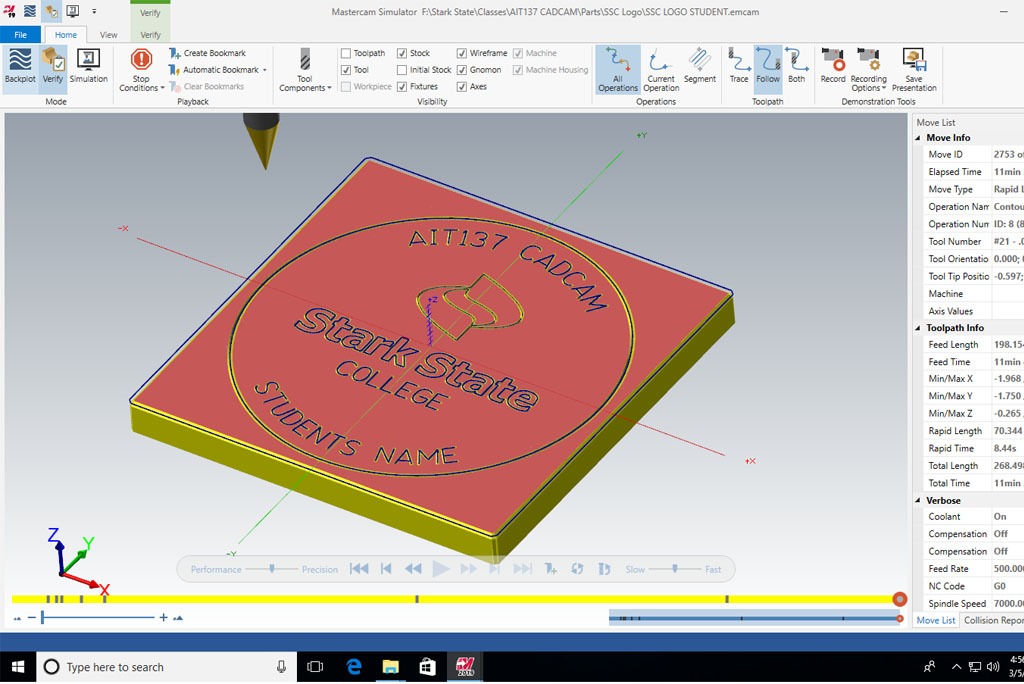This screenshot has height=684, width=1024.
Task: Open Tool Components menu
Action: tap(305, 69)
